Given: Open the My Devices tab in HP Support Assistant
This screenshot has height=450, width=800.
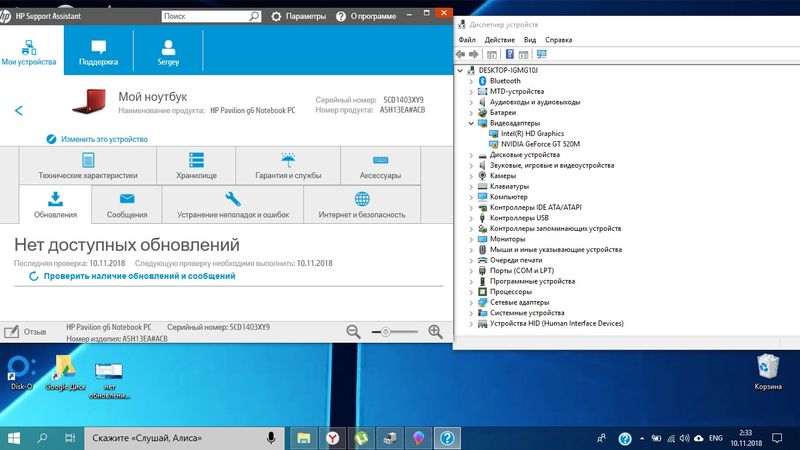Looking at the screenshot, I should pos(29,51).
